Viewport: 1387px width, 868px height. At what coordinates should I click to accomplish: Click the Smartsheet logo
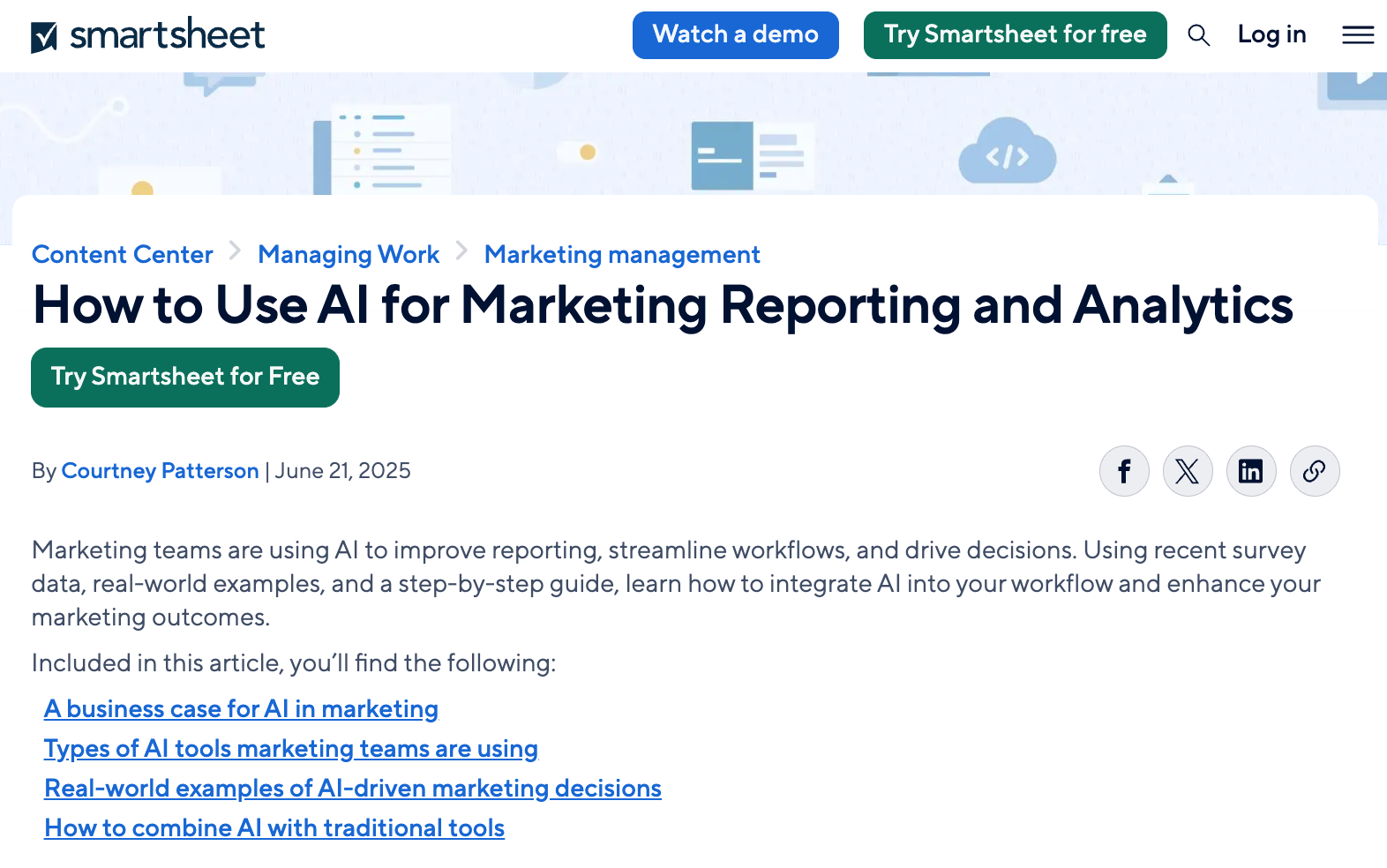[x=147, y=35]
